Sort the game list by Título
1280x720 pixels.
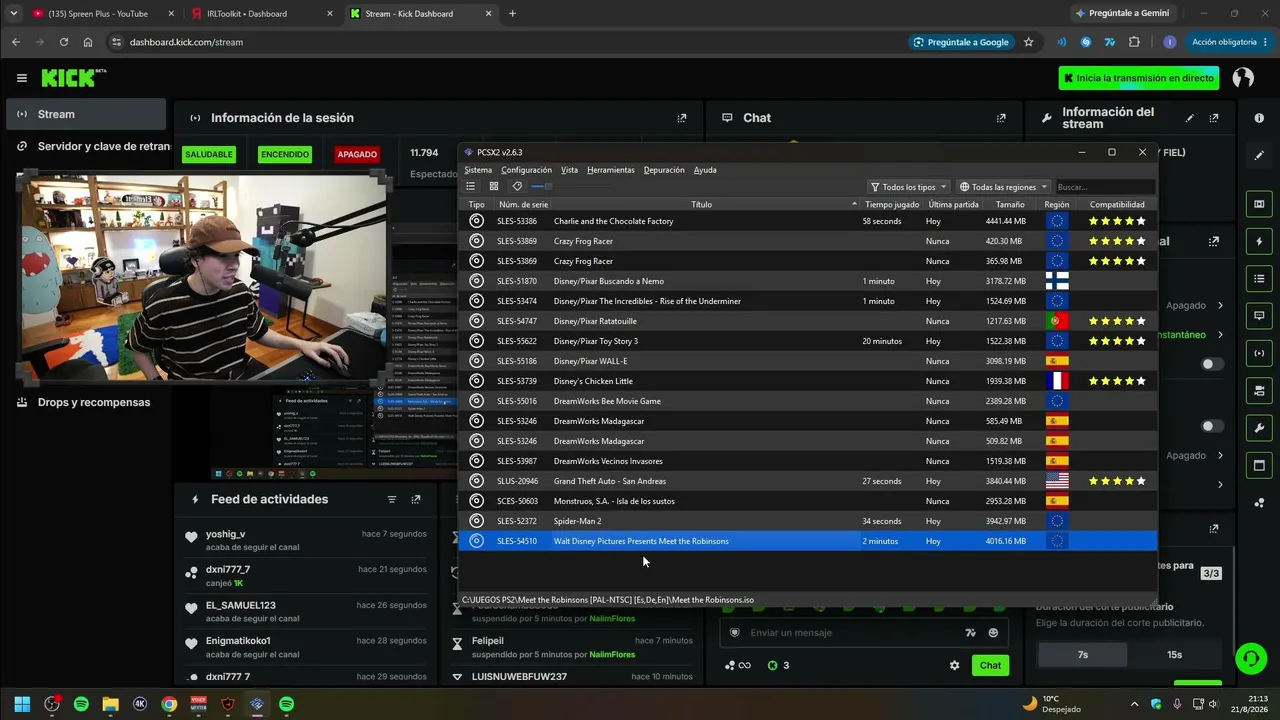702,205
